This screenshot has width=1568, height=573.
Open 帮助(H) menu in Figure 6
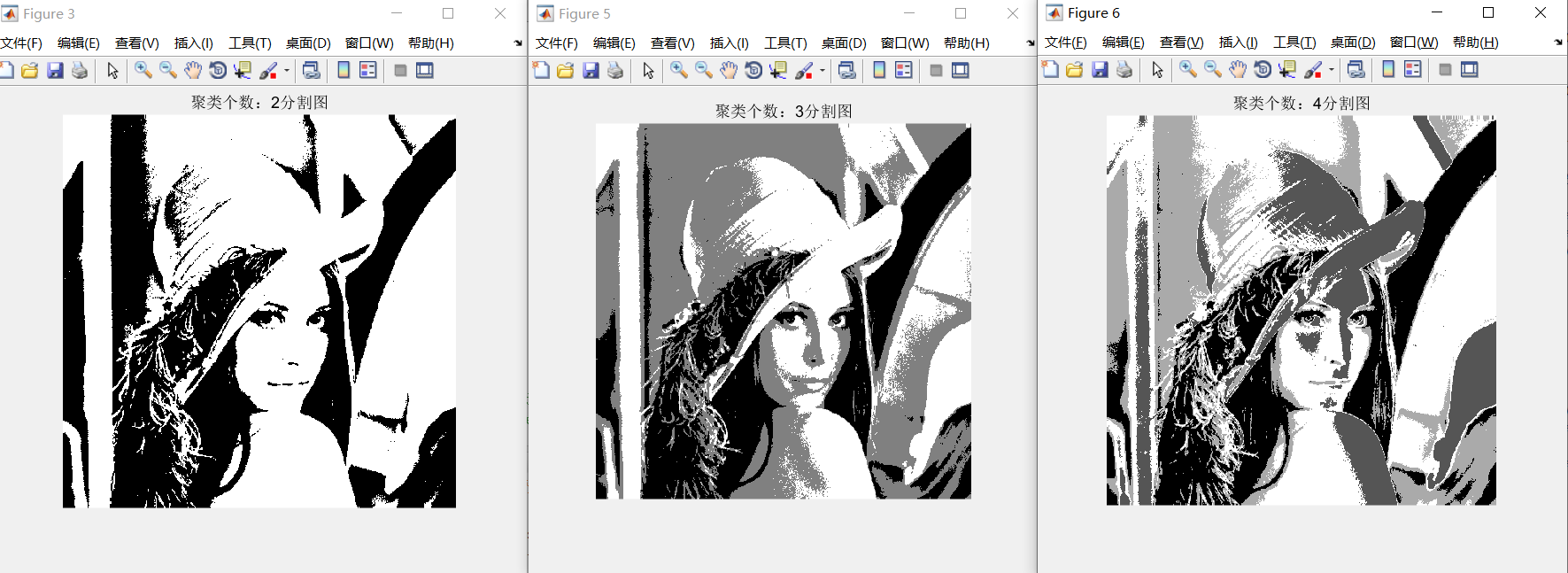tap(1476, 42)
